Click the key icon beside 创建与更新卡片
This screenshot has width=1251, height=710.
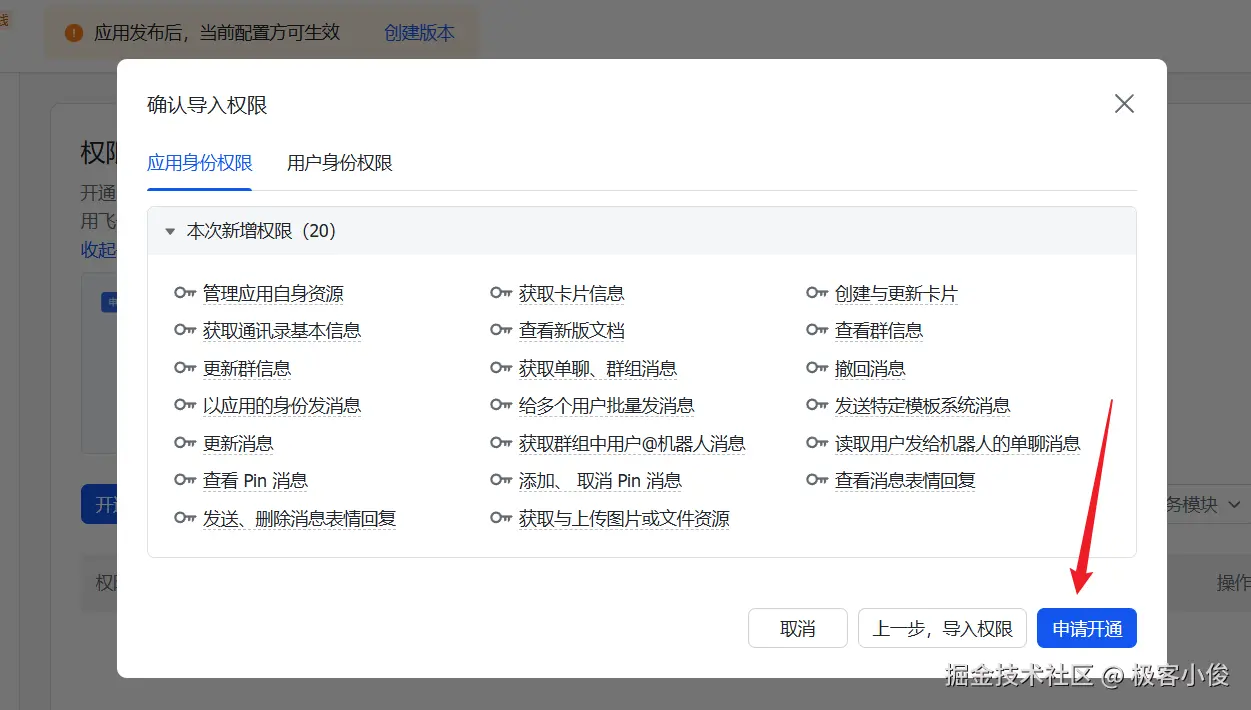click(817, 294)
